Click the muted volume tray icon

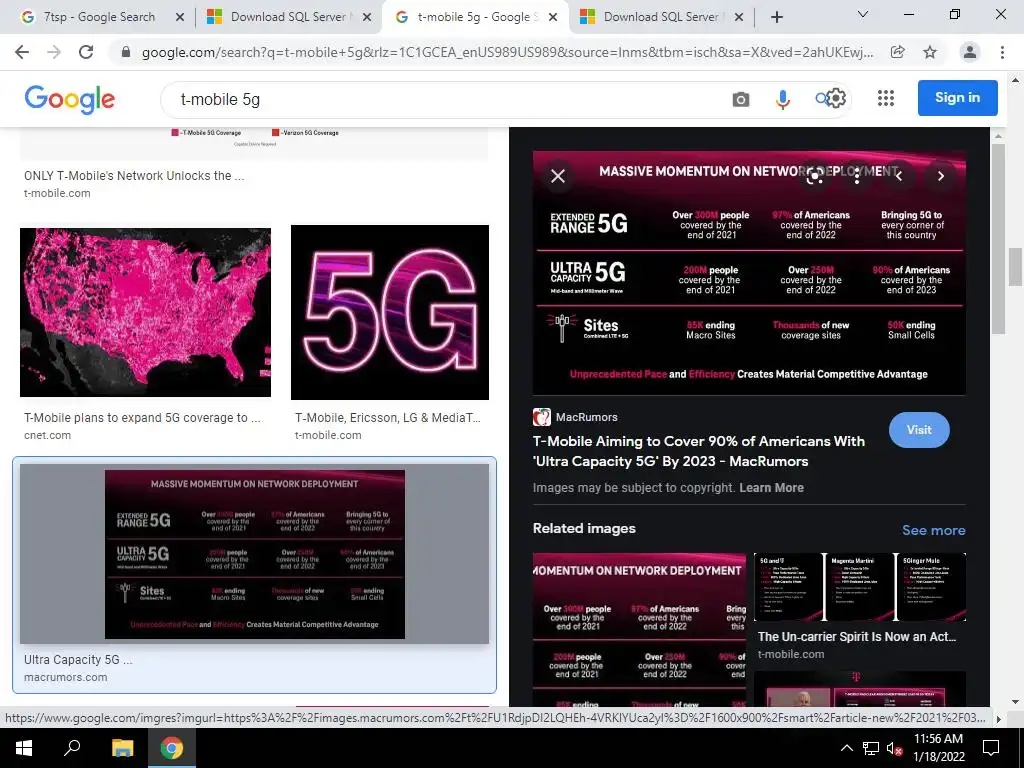(x=894, y=748)
